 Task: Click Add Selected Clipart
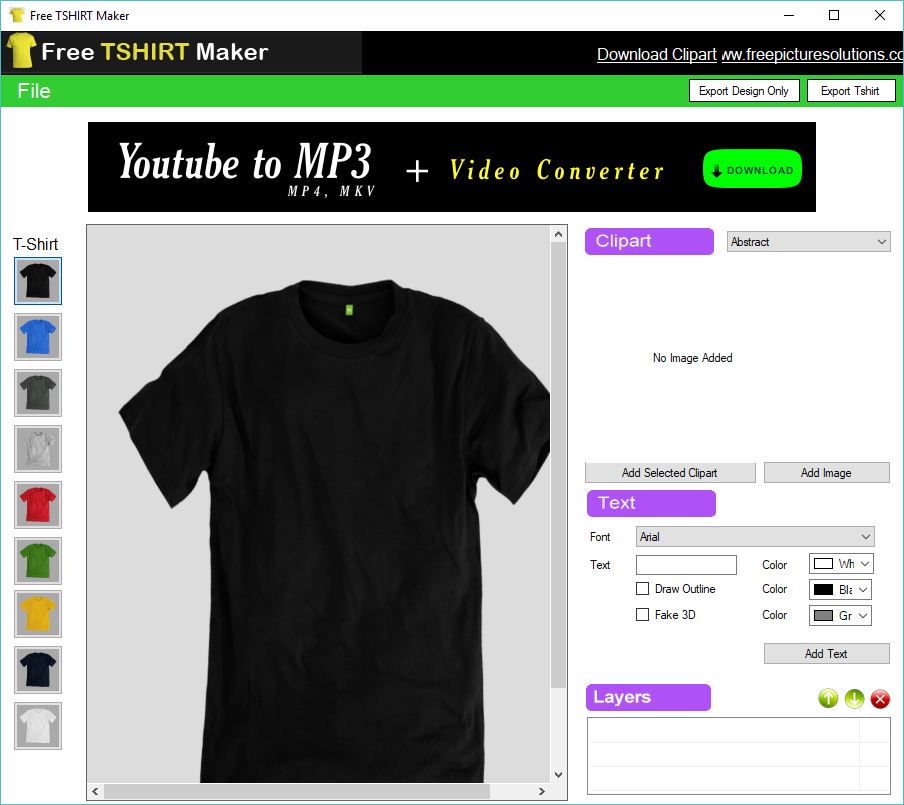coord(669,472)
